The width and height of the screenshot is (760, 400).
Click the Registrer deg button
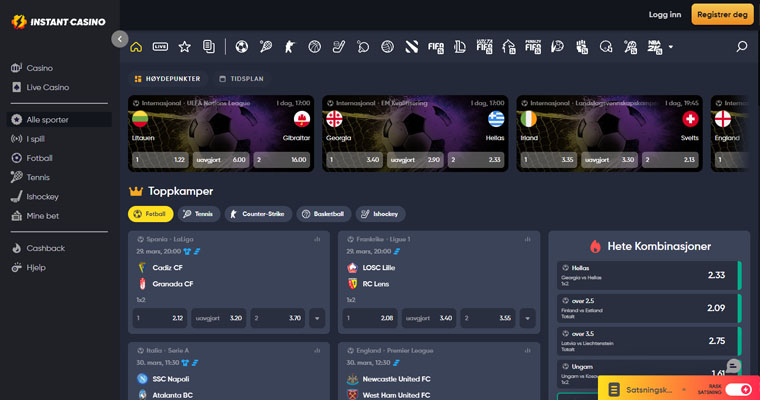tap(722, 15)
